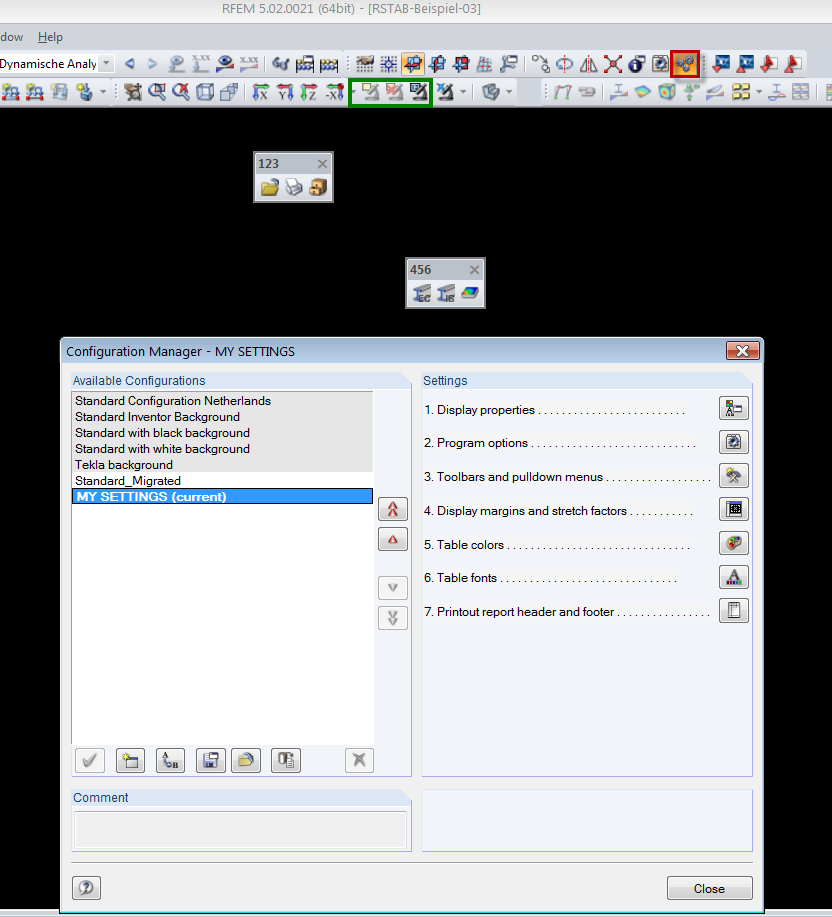Open Table colors settings palette icon
The image size is (832, 917).
(733, 543)
